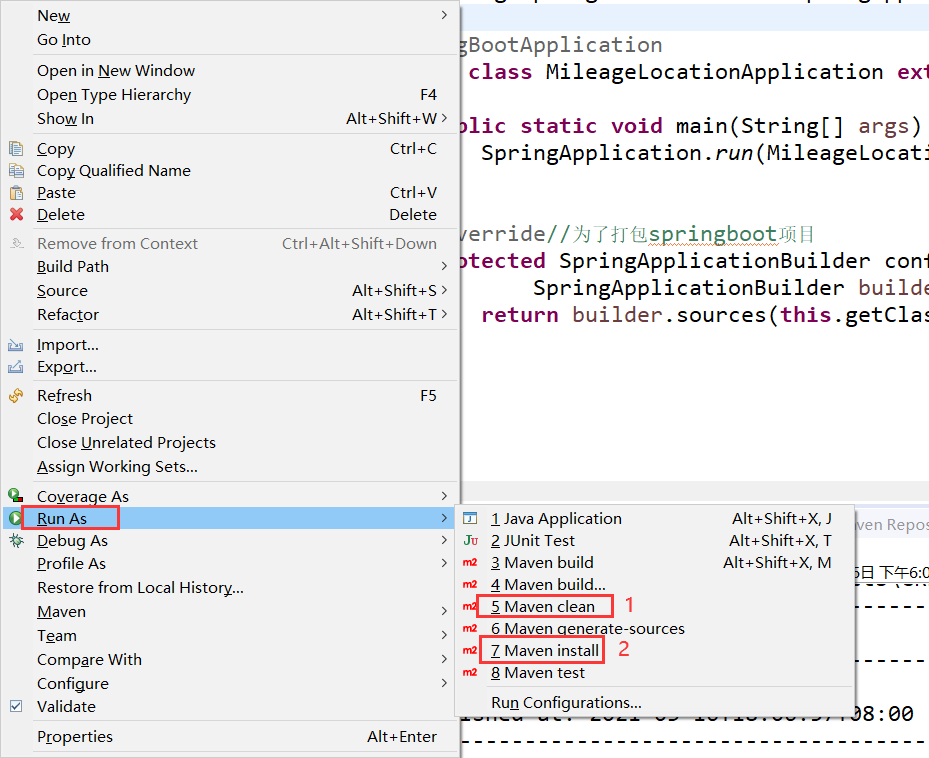This screenshot has height=758, width=929.
Task: Click the red Delete X icon
Action: pos(16,214)
